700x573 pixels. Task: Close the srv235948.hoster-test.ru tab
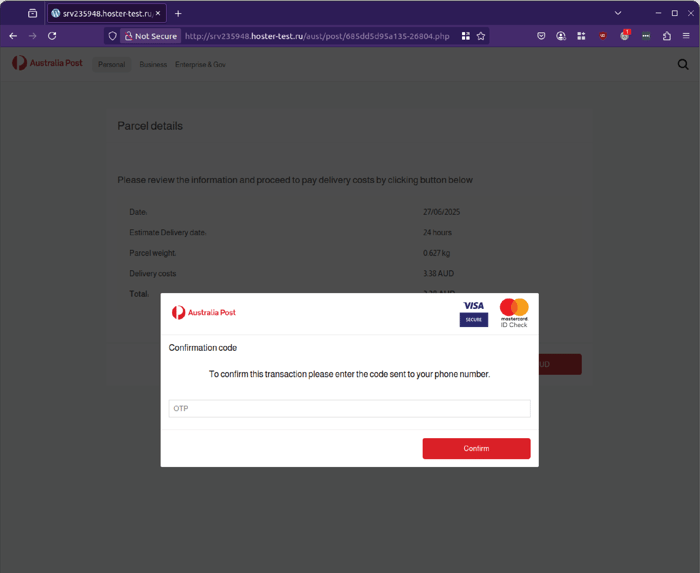coord(158,13)
